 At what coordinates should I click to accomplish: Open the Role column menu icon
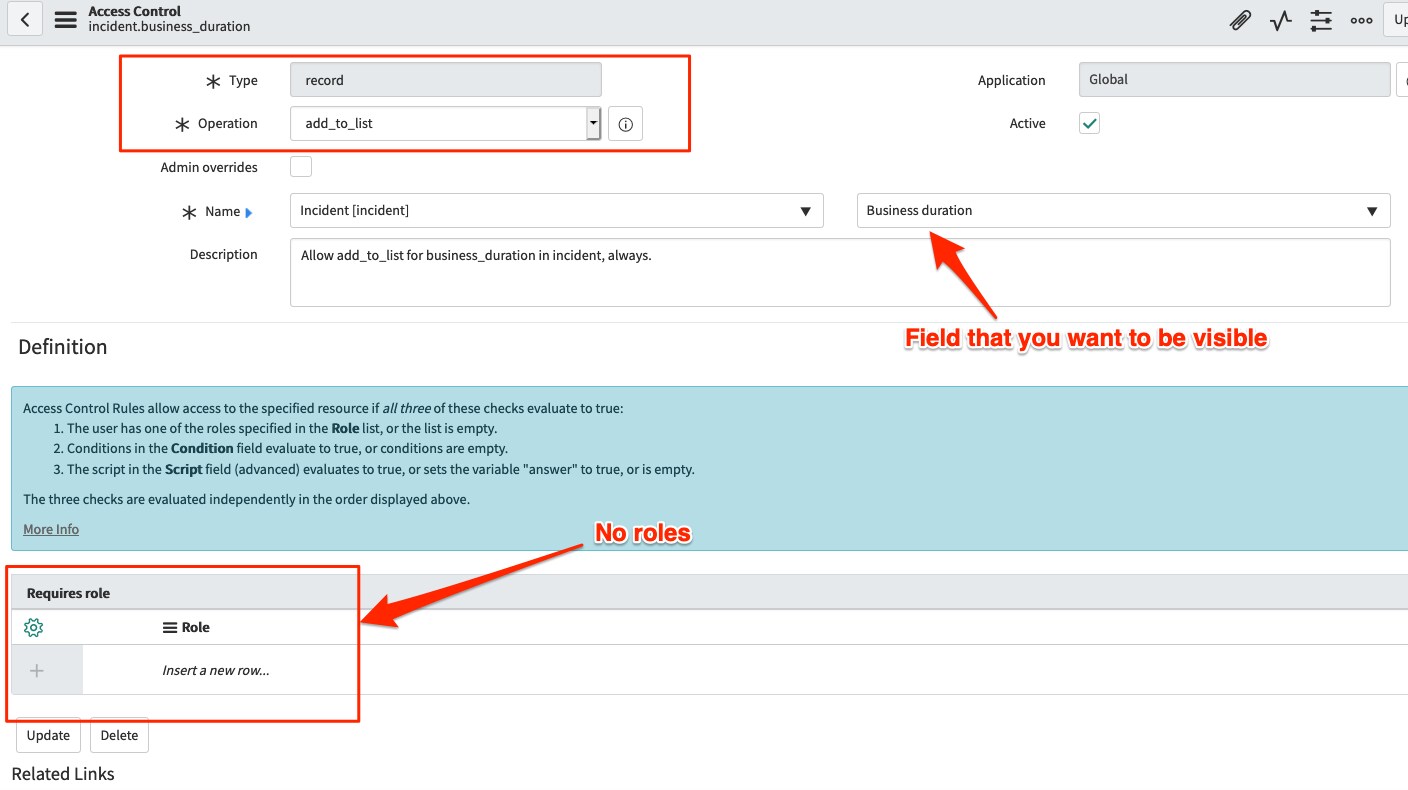[x=170, y=628]
